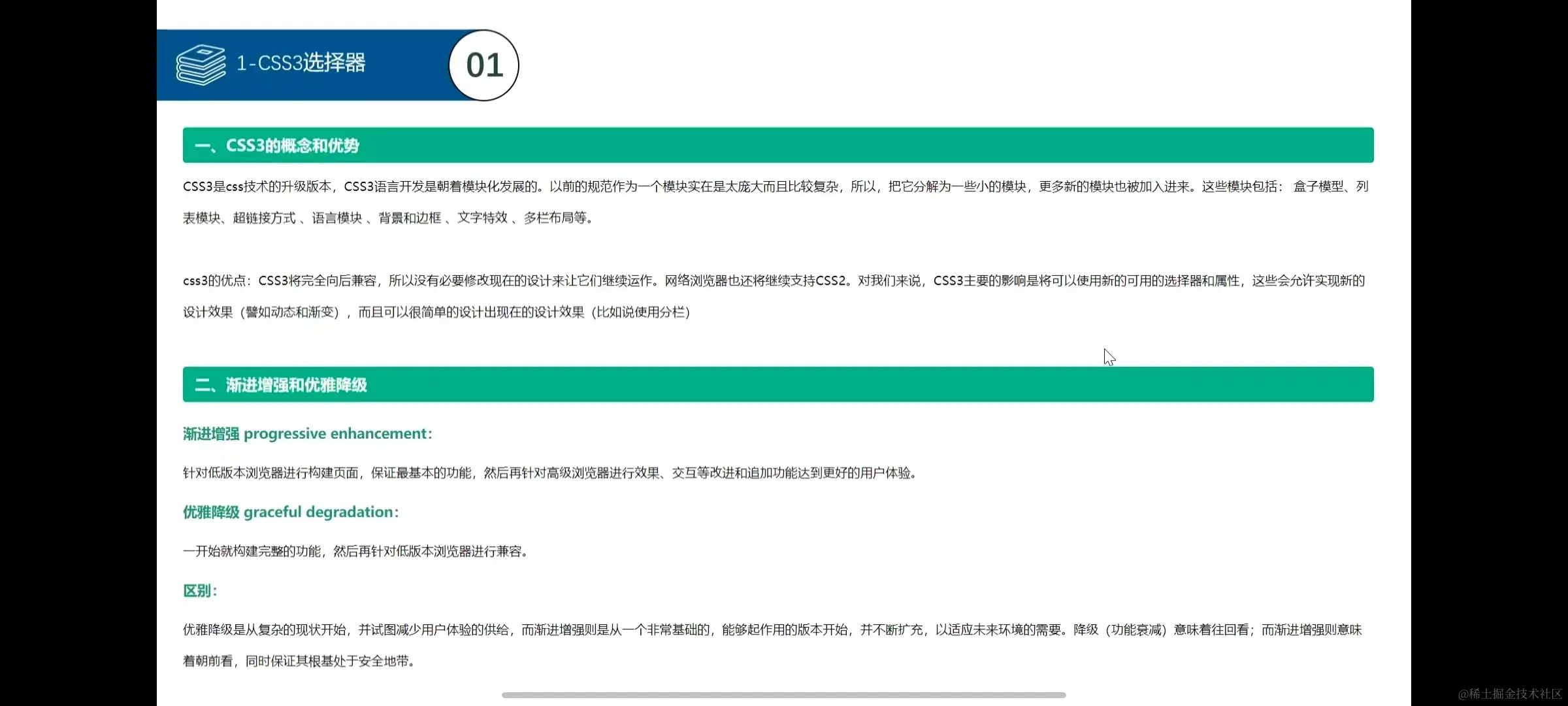Click the green 渐进增强 progressive enhancement heading

click(307, 433)
